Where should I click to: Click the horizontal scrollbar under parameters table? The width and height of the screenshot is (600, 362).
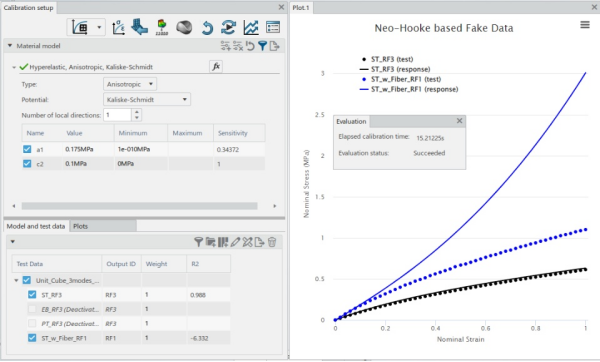pos(139,206)
